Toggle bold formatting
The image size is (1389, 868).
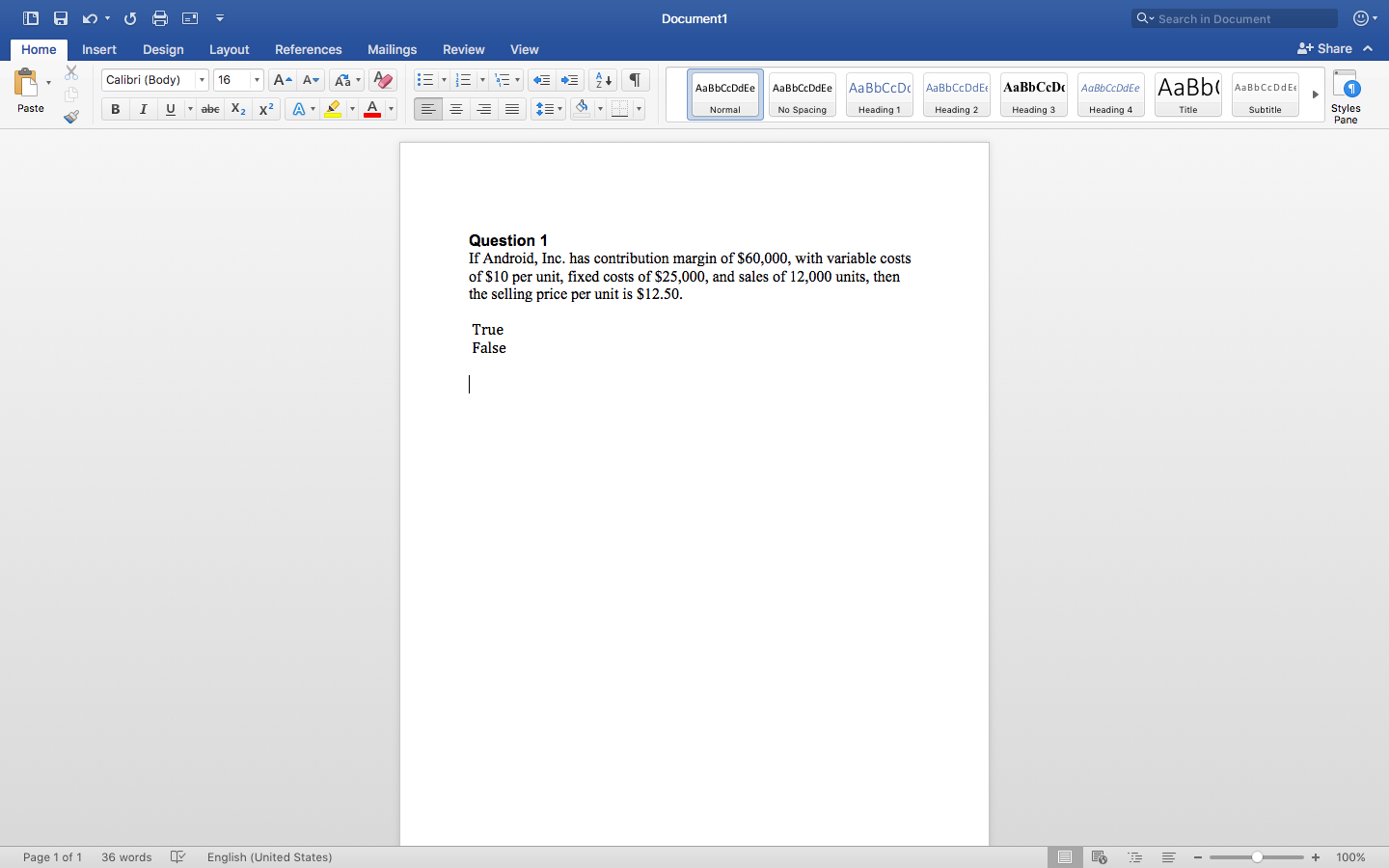point(115,109)
